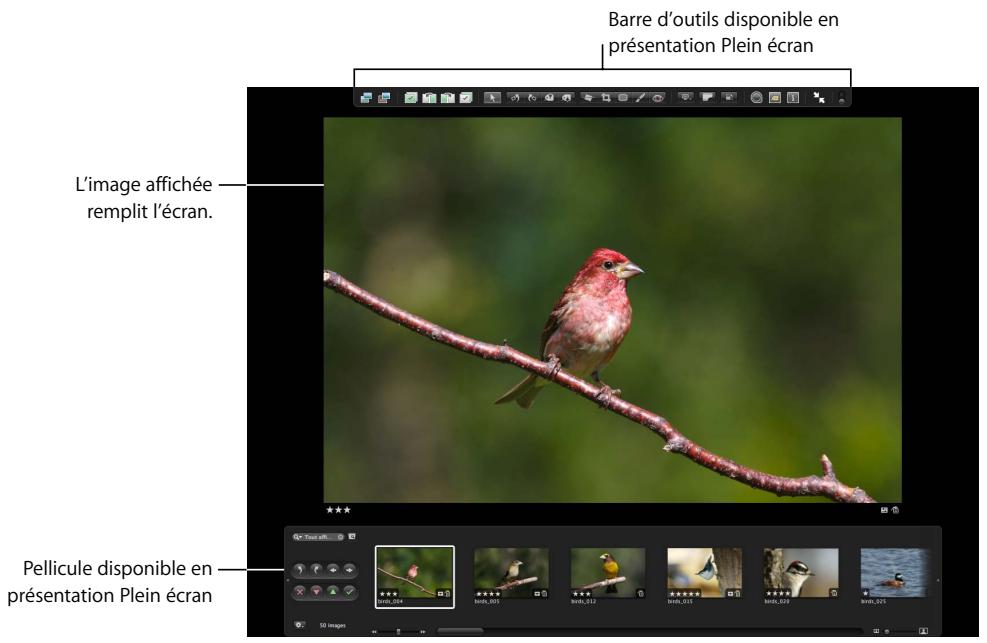The width and height of the screenshot is (987, 643).
Task: Click filmstrip Rotate Left round button
Action: point(300,569)
